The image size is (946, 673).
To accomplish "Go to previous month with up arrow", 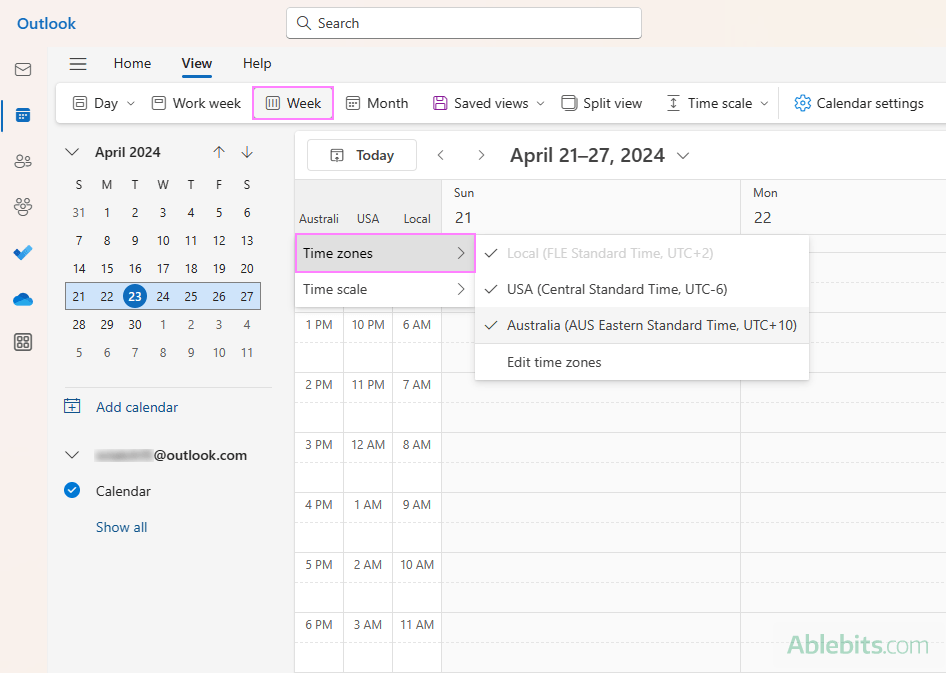I will [219, 152].
